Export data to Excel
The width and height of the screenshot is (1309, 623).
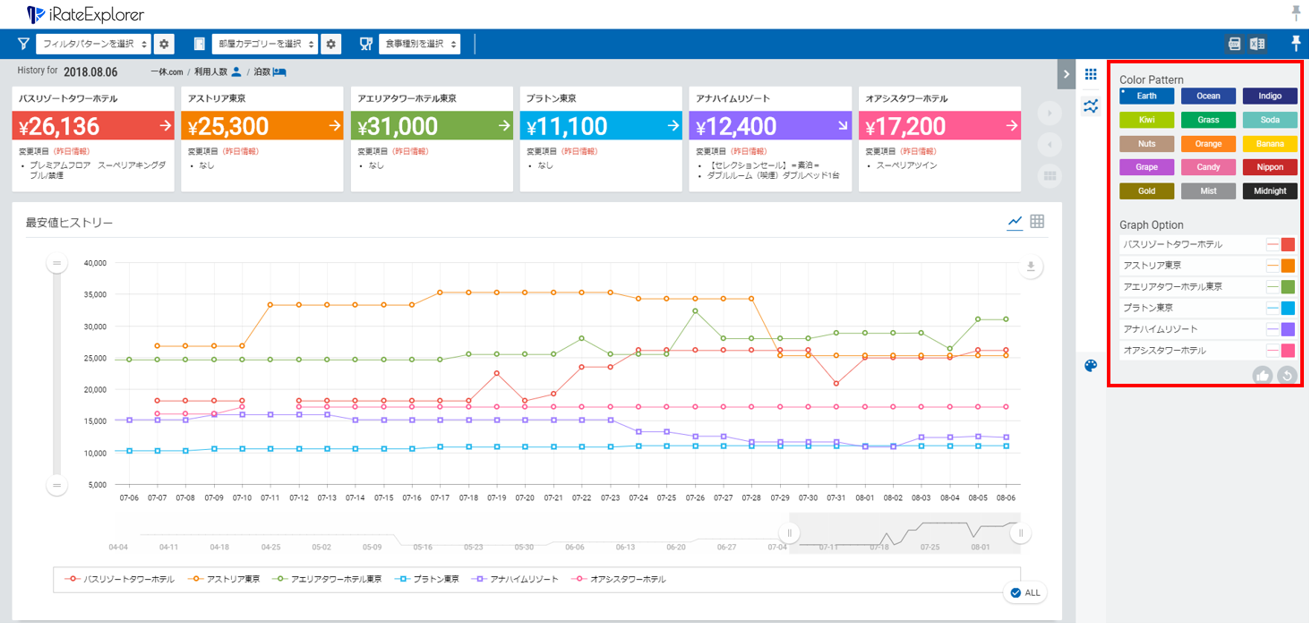tap(1258, 44)
